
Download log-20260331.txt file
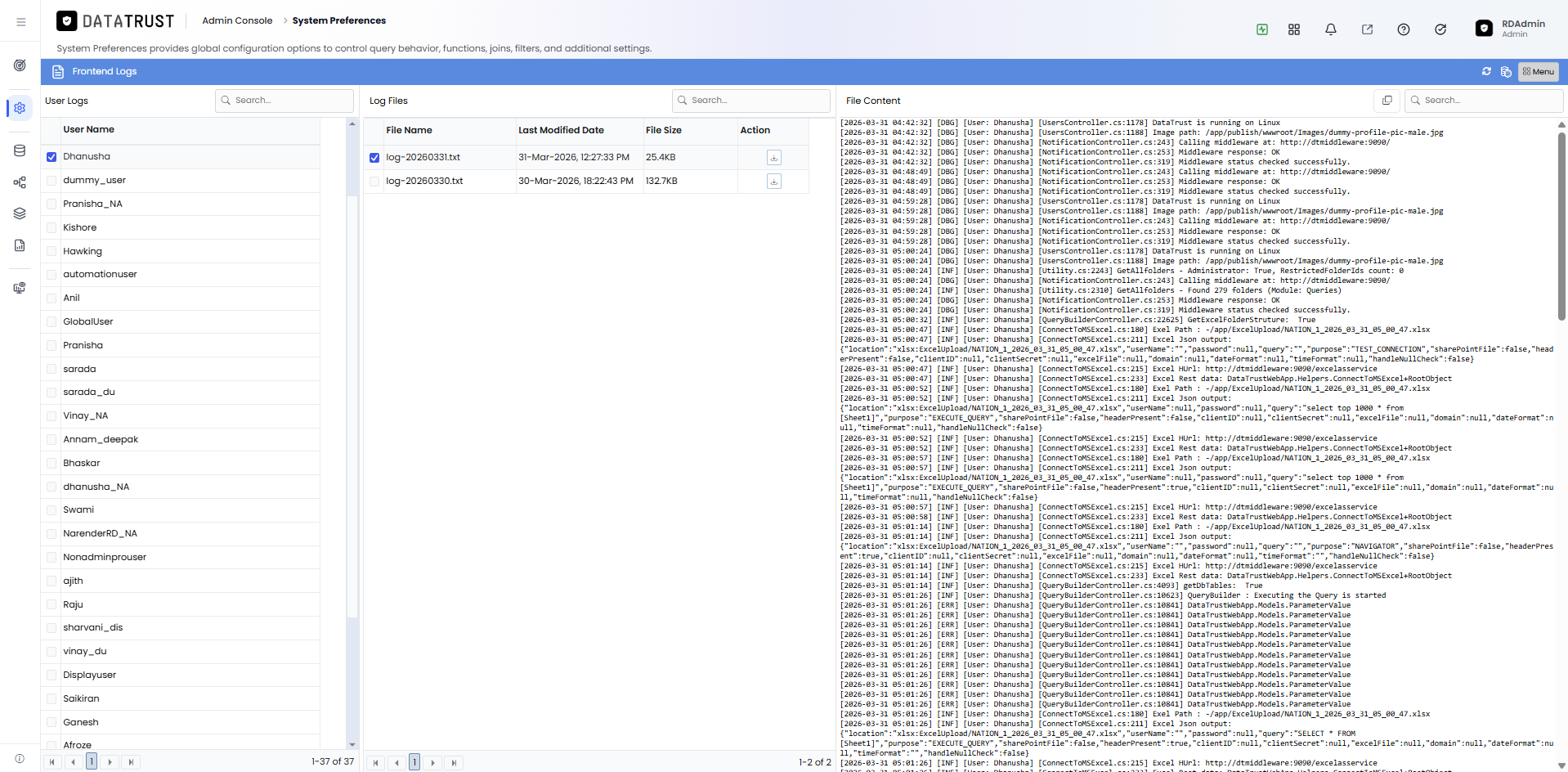(x=774, y=157)
